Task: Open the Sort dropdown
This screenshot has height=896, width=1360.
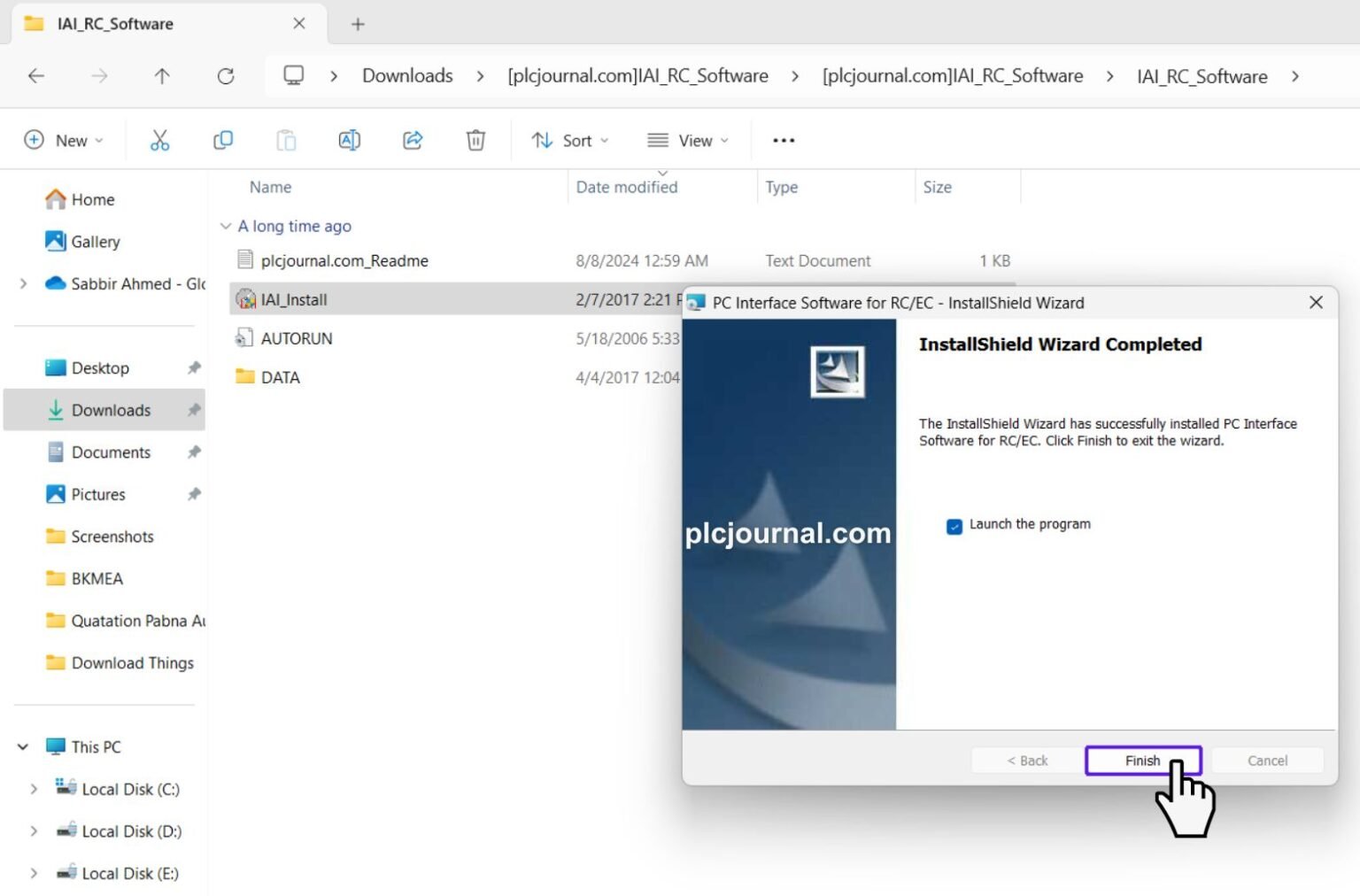Action: 570,140
